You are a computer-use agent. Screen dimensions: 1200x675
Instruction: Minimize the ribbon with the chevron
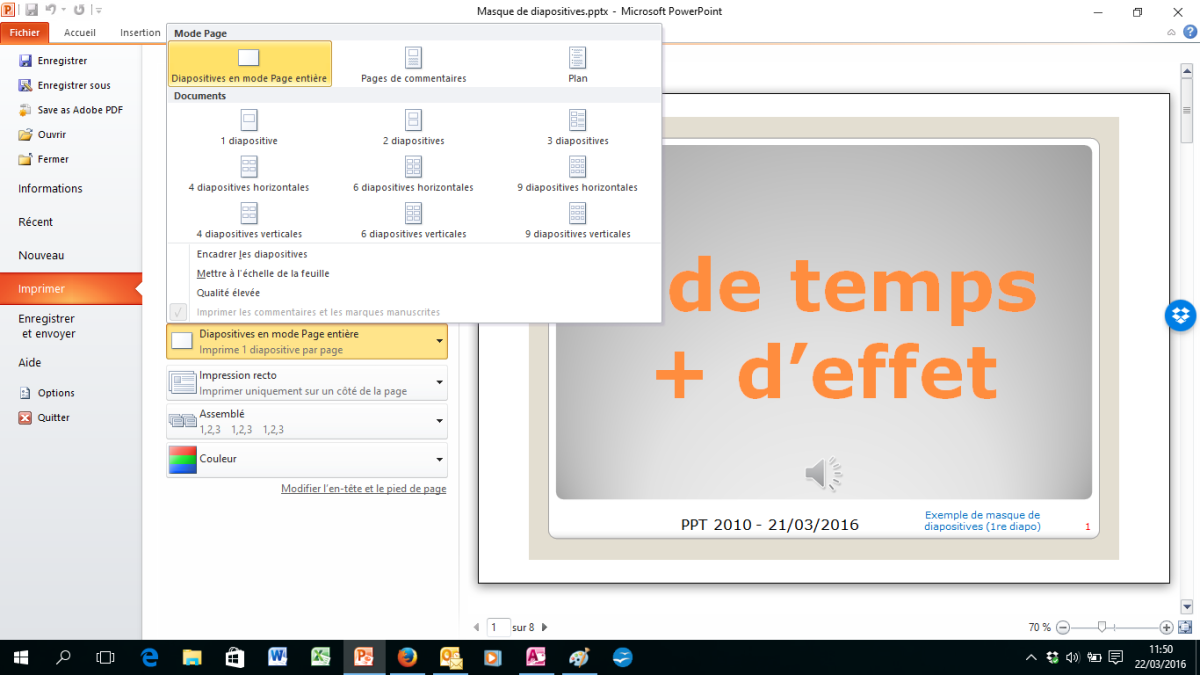coord(1171,33)
